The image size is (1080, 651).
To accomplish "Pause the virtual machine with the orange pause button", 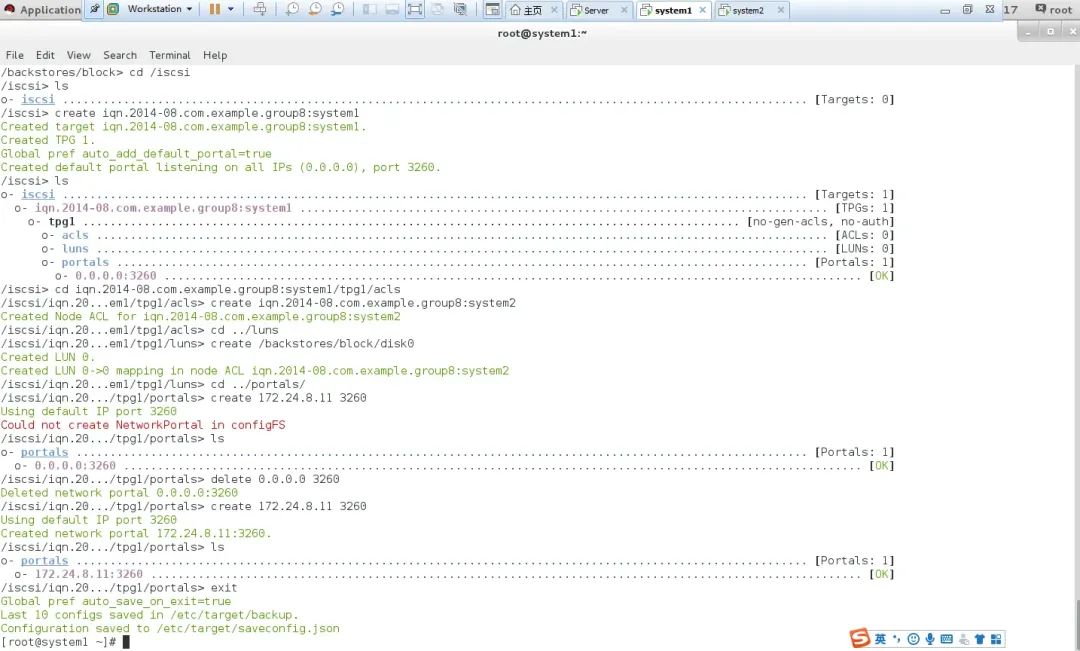I will tap(215, 9).
